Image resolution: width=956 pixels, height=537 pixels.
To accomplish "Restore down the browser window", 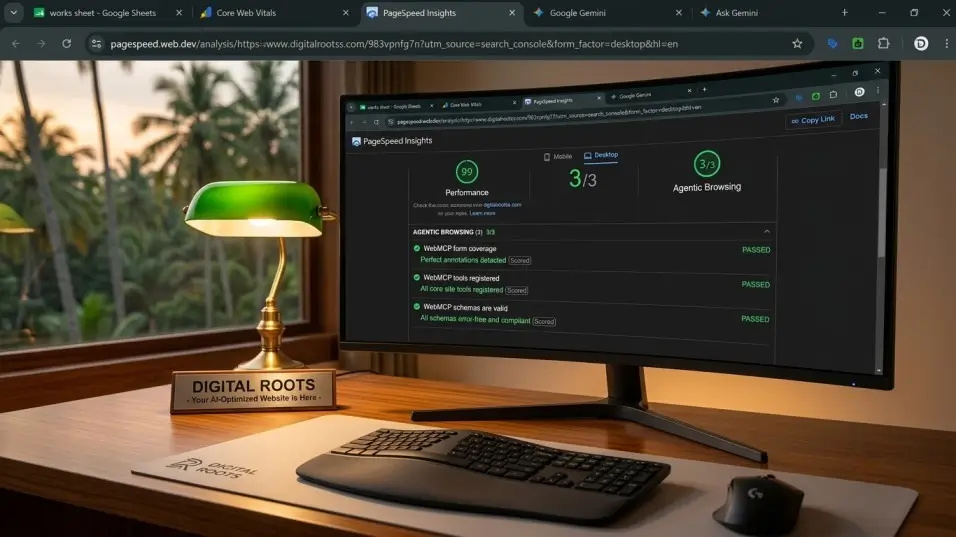I will pyautogui.click(x=914, y=13).
